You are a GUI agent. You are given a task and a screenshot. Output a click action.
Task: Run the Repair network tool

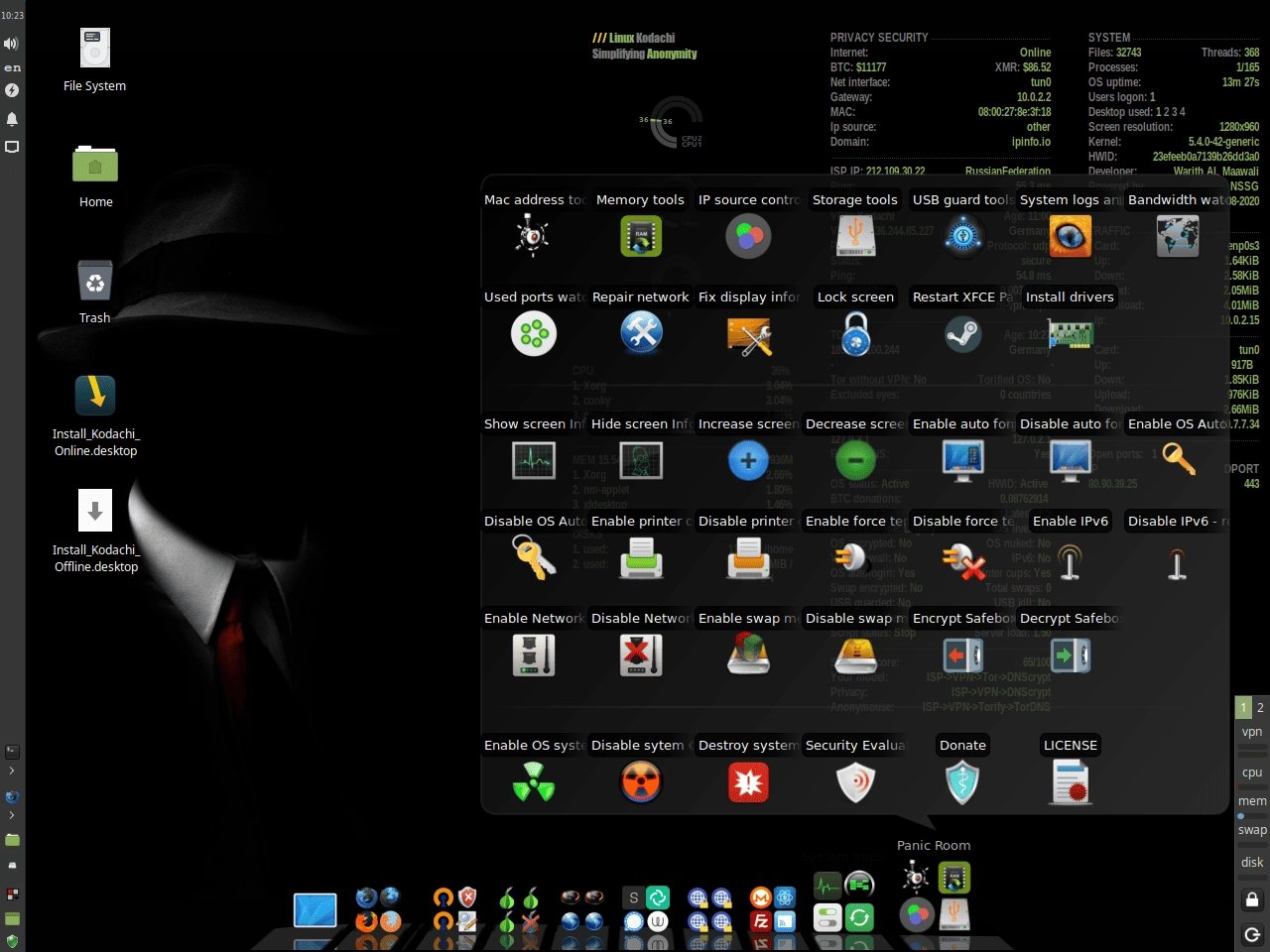(641, 333)
